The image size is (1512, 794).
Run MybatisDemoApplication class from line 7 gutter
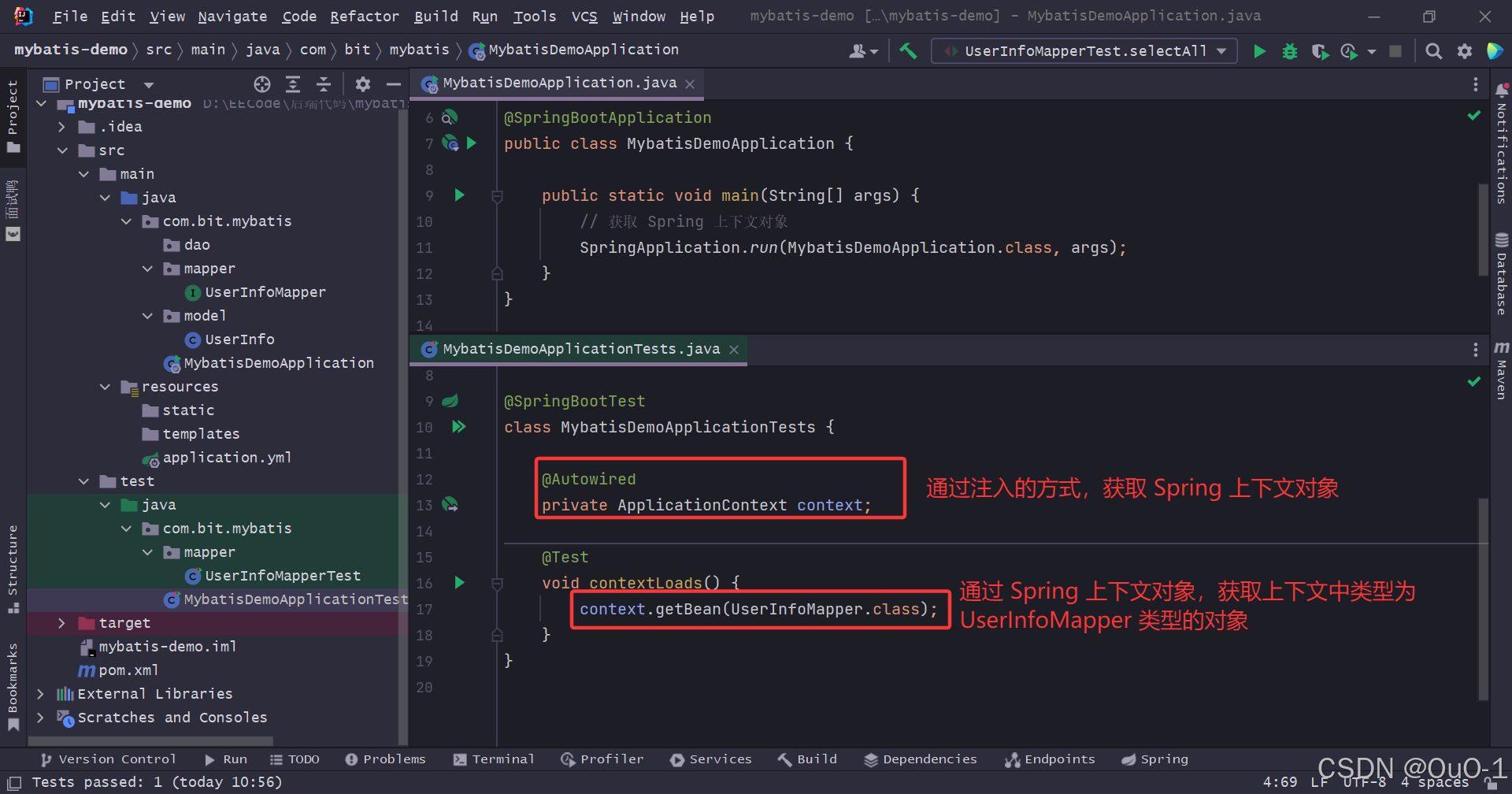pos(472,143)
